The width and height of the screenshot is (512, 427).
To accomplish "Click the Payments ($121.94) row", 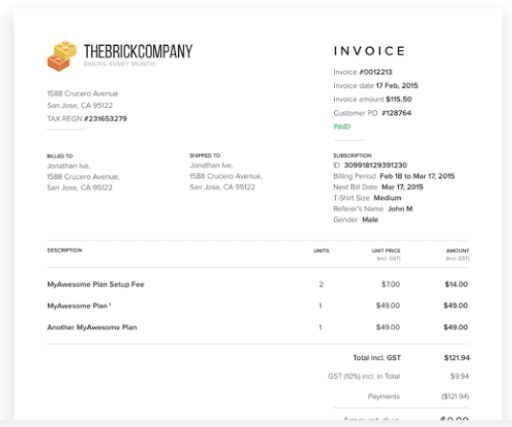I will (418, 396).
